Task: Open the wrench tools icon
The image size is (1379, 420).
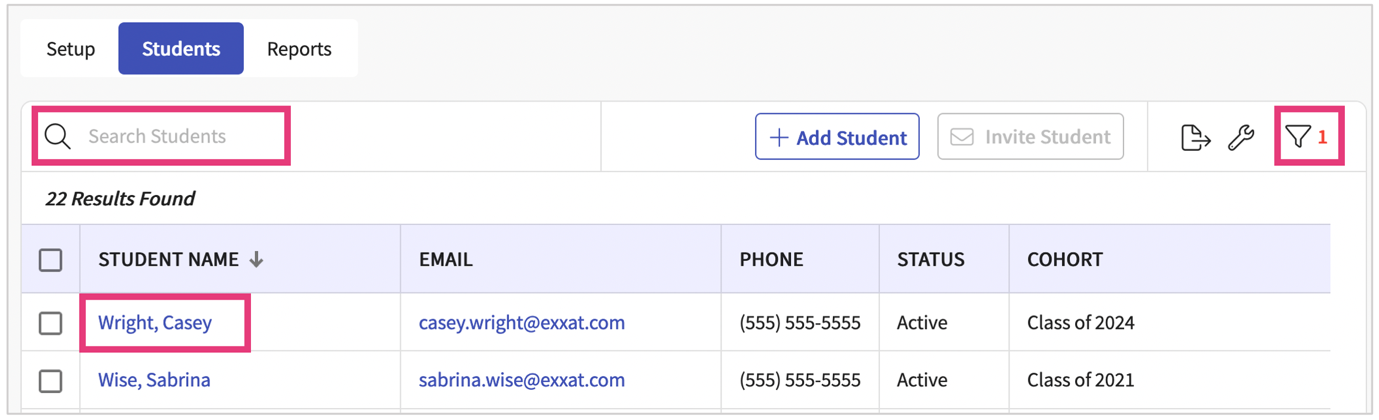Action: pos(1241,137)
